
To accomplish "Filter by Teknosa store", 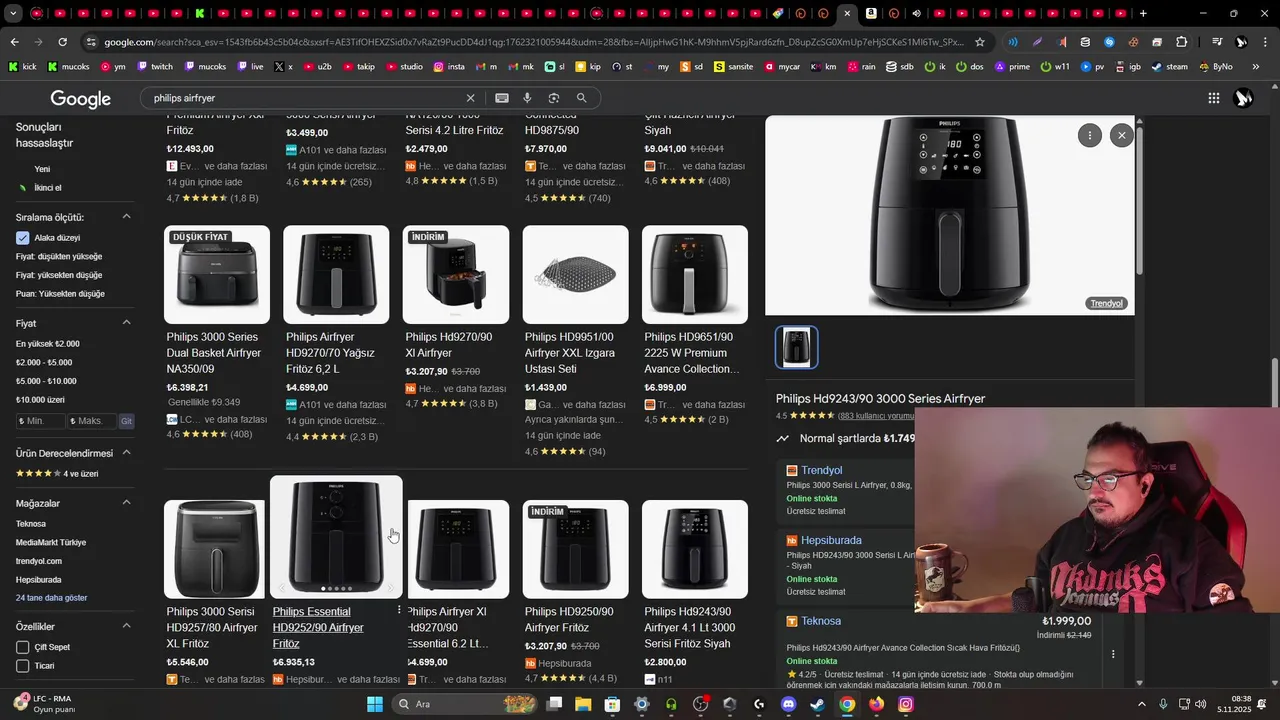I will pos(31,524).
